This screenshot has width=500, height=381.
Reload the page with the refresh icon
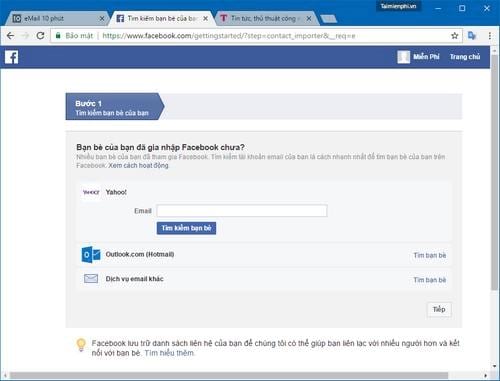(x=40, y=36)
